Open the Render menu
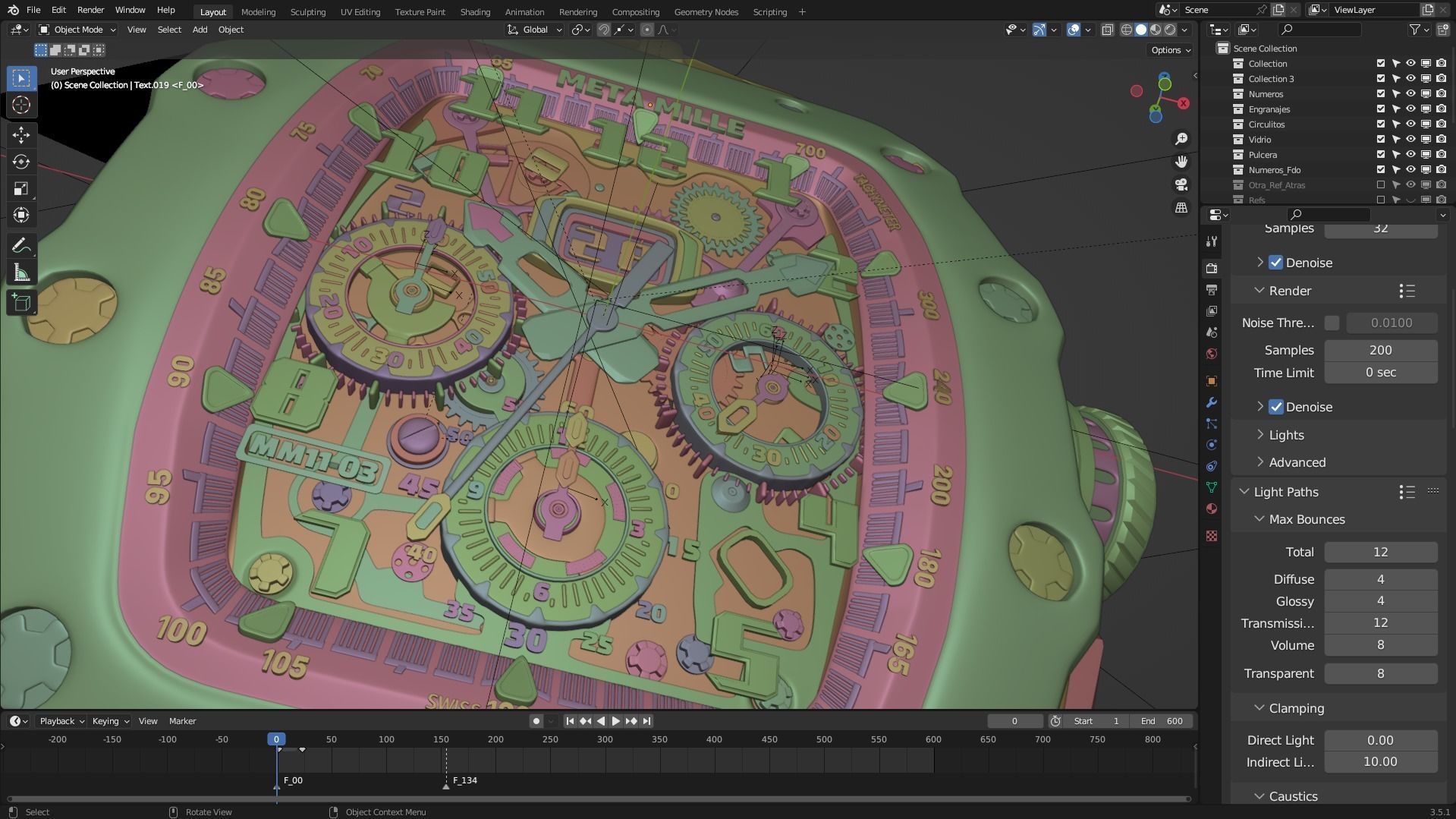 [90, 11]
